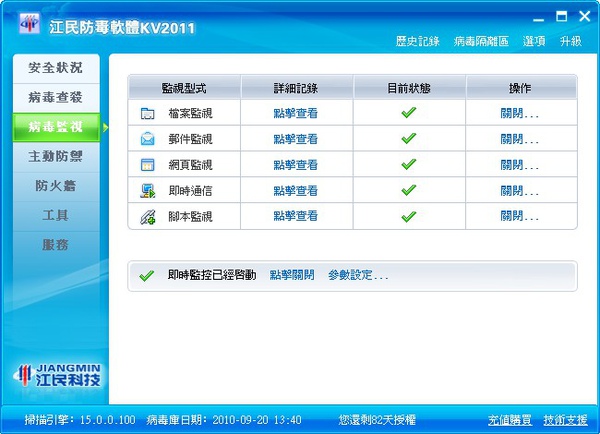Click 升級 in the top menu
The image size is (600, 434).
571,41
